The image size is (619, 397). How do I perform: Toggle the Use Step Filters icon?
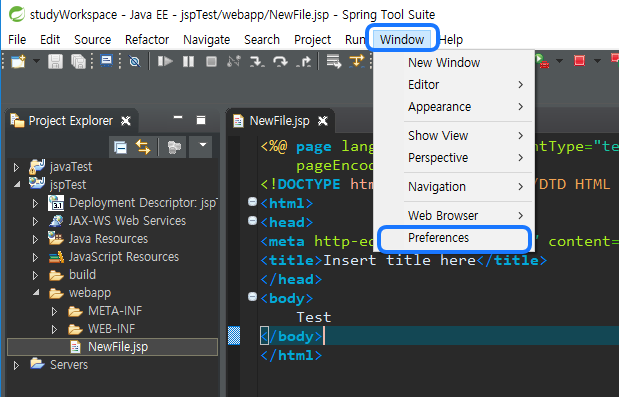357,61
